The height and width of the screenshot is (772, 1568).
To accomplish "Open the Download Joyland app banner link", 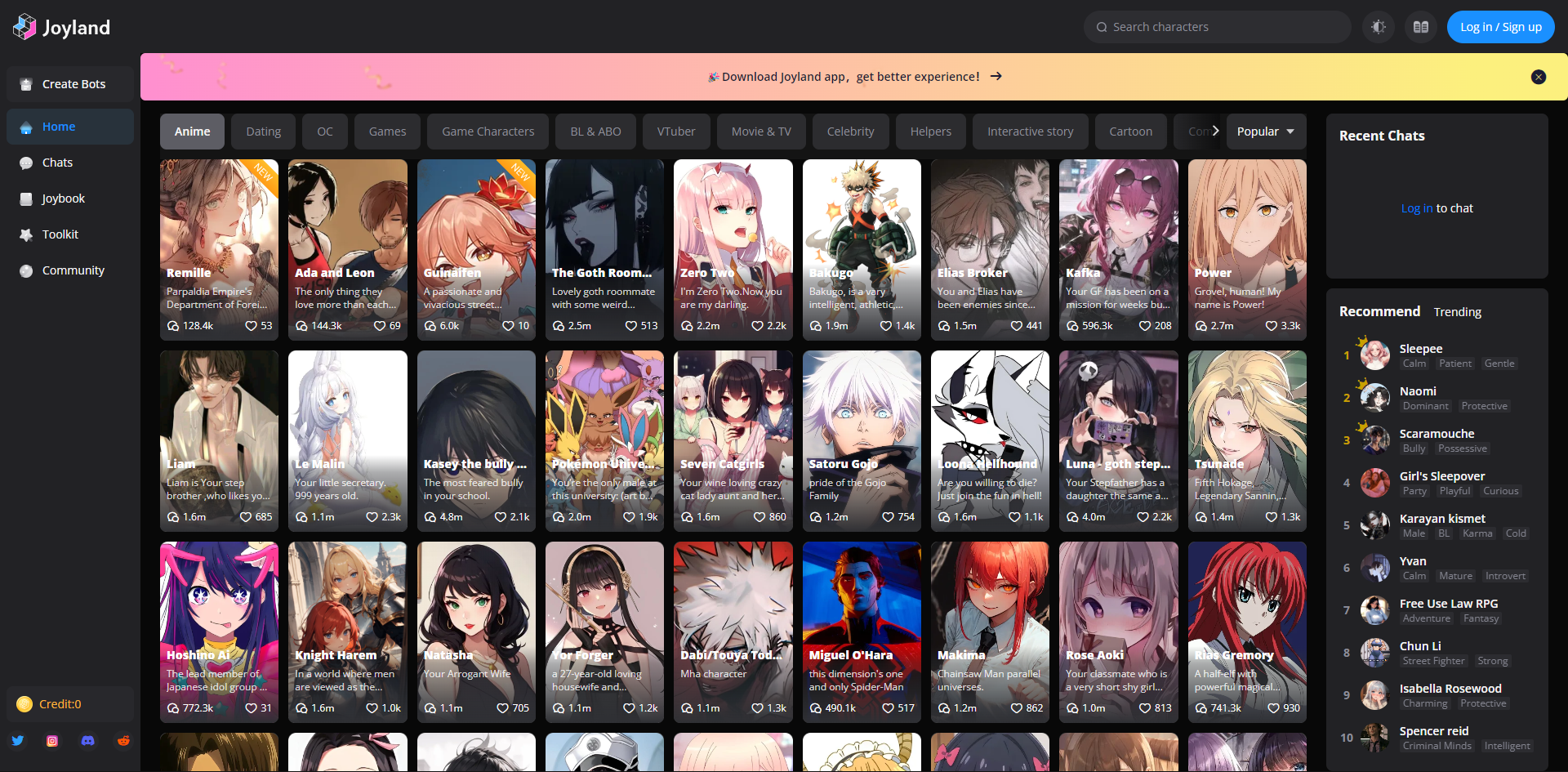I will [854, 77].
